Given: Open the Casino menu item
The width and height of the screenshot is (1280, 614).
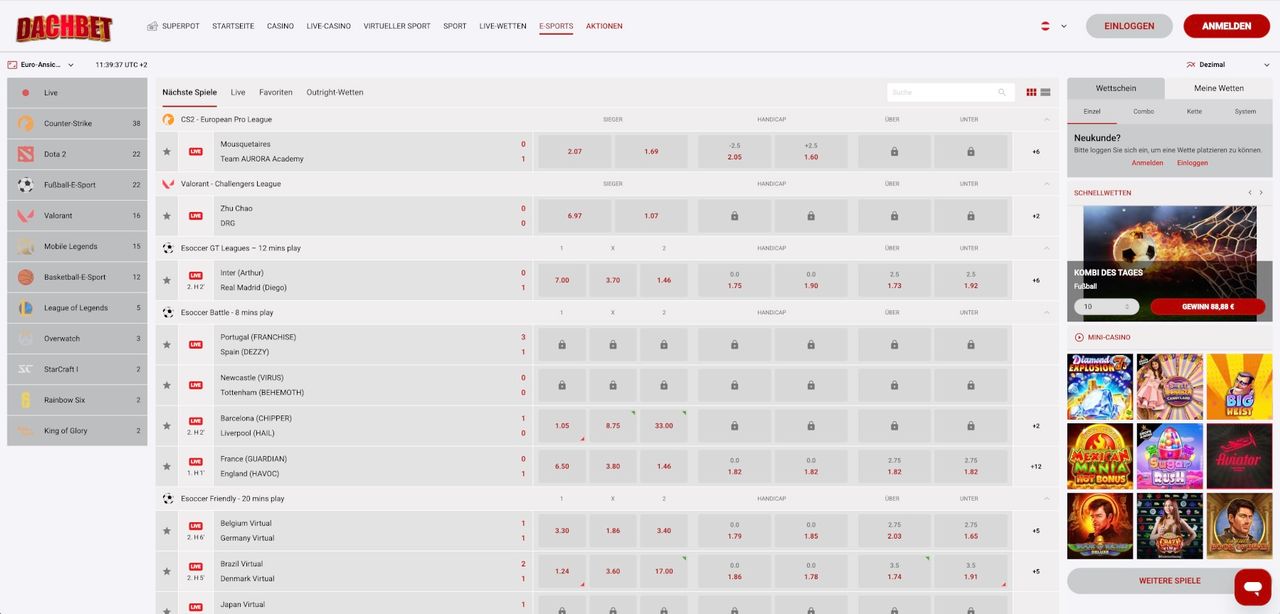Looking at the screenshot, I should tap(280, 26).
